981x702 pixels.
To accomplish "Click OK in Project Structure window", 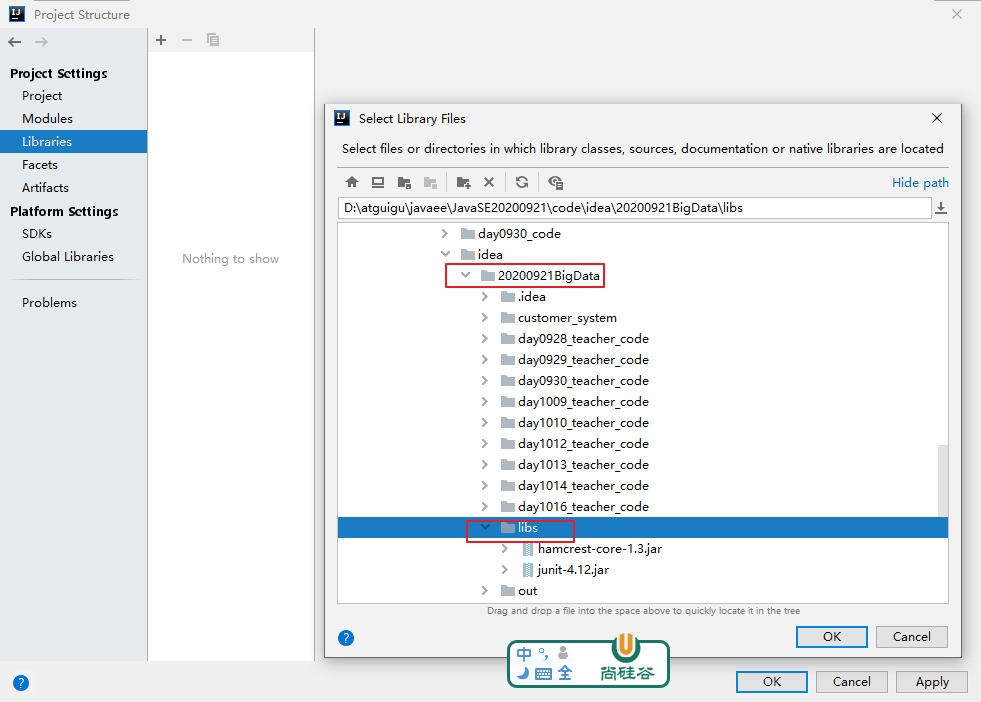I will (x=771, y=681).
